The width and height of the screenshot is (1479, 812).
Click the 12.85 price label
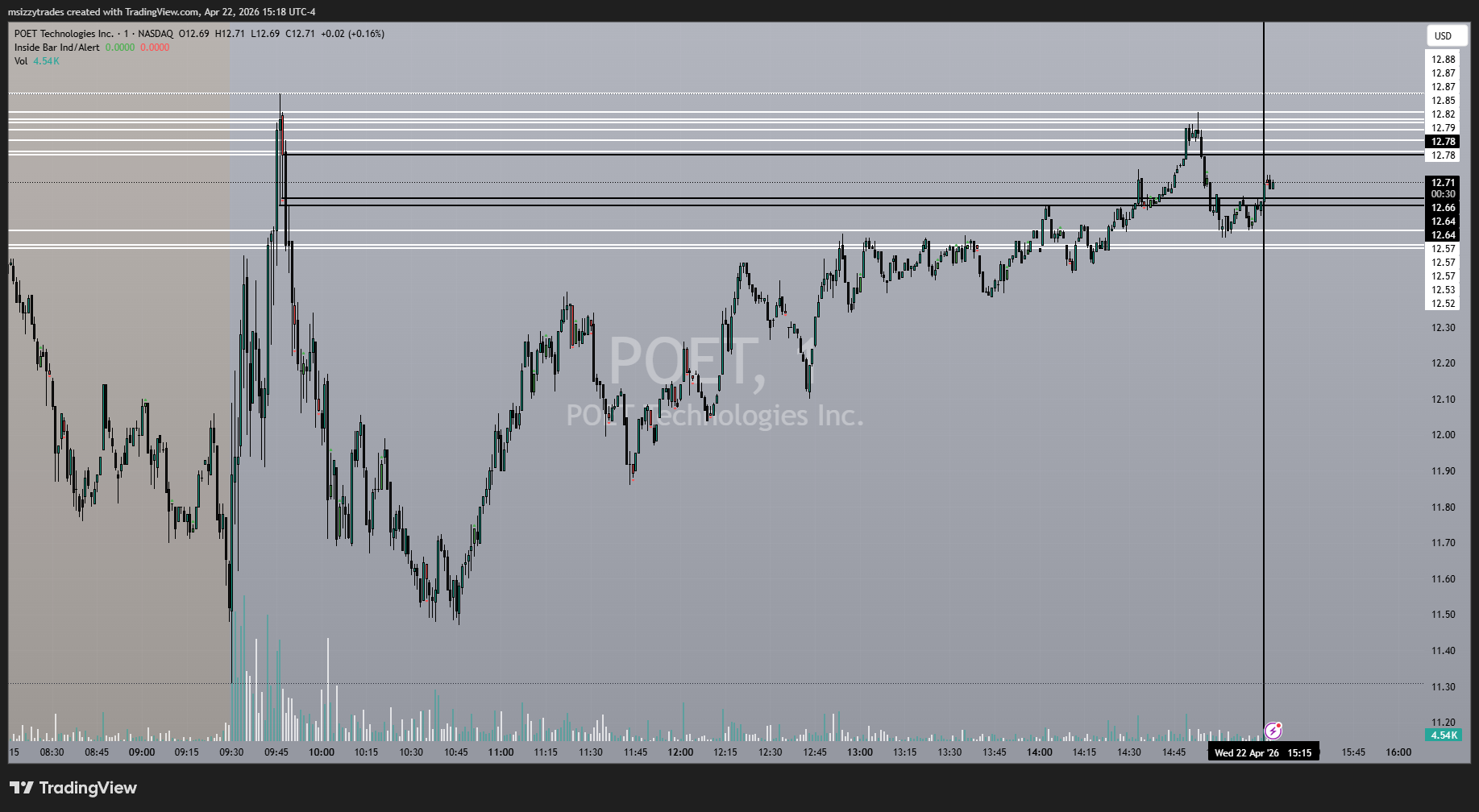click(1443, 101)
